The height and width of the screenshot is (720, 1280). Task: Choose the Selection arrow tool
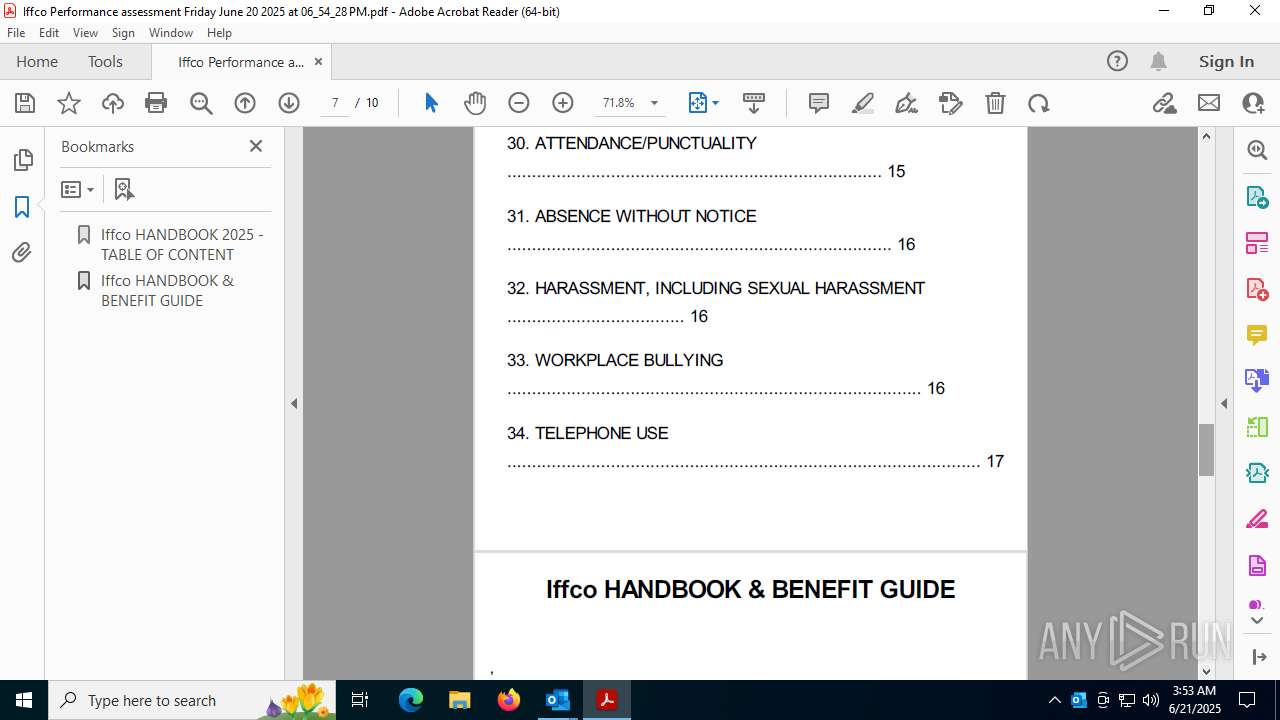coord(431,103)
